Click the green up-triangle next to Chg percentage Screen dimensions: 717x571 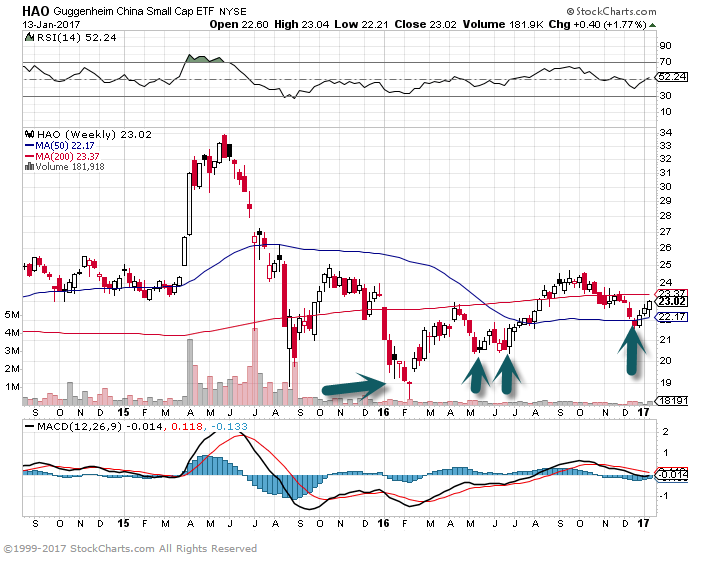coord(653,25)
